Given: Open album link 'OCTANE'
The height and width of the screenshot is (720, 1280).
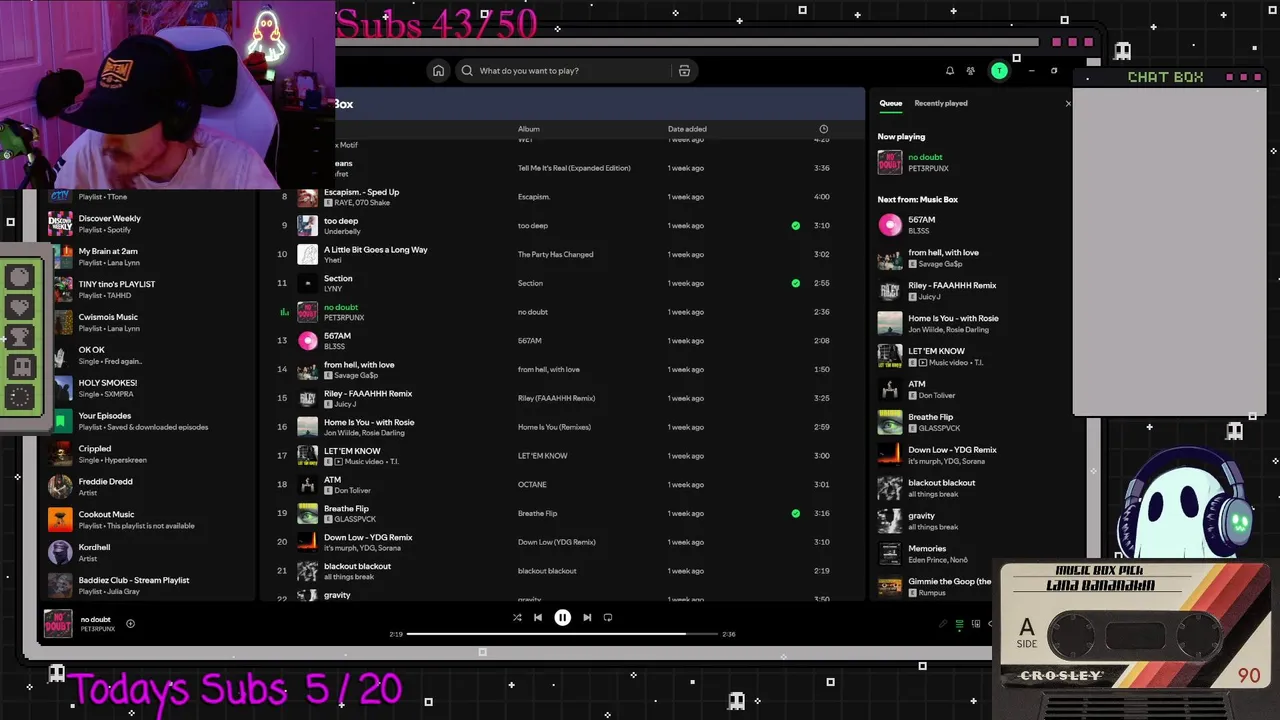Looking at the screenshot, I should point(532,485).
